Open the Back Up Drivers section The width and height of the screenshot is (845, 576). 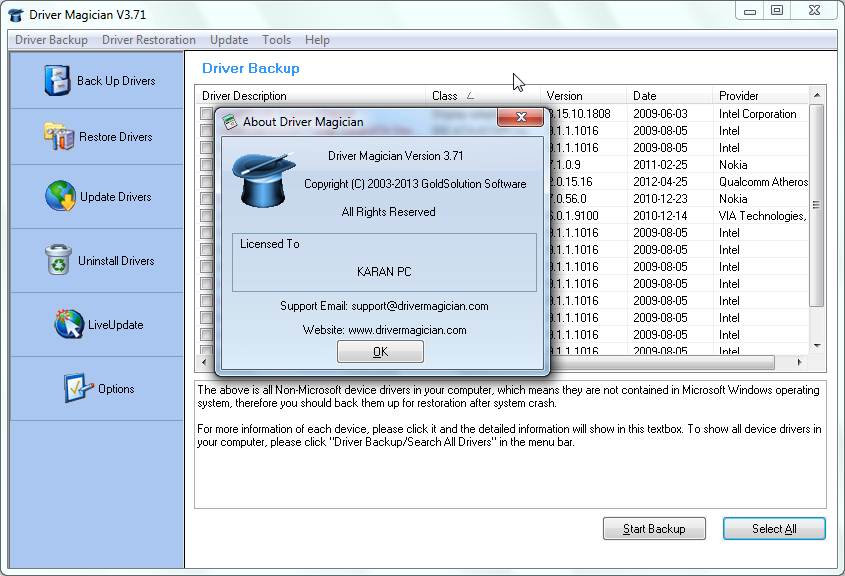tap(97, 81)
